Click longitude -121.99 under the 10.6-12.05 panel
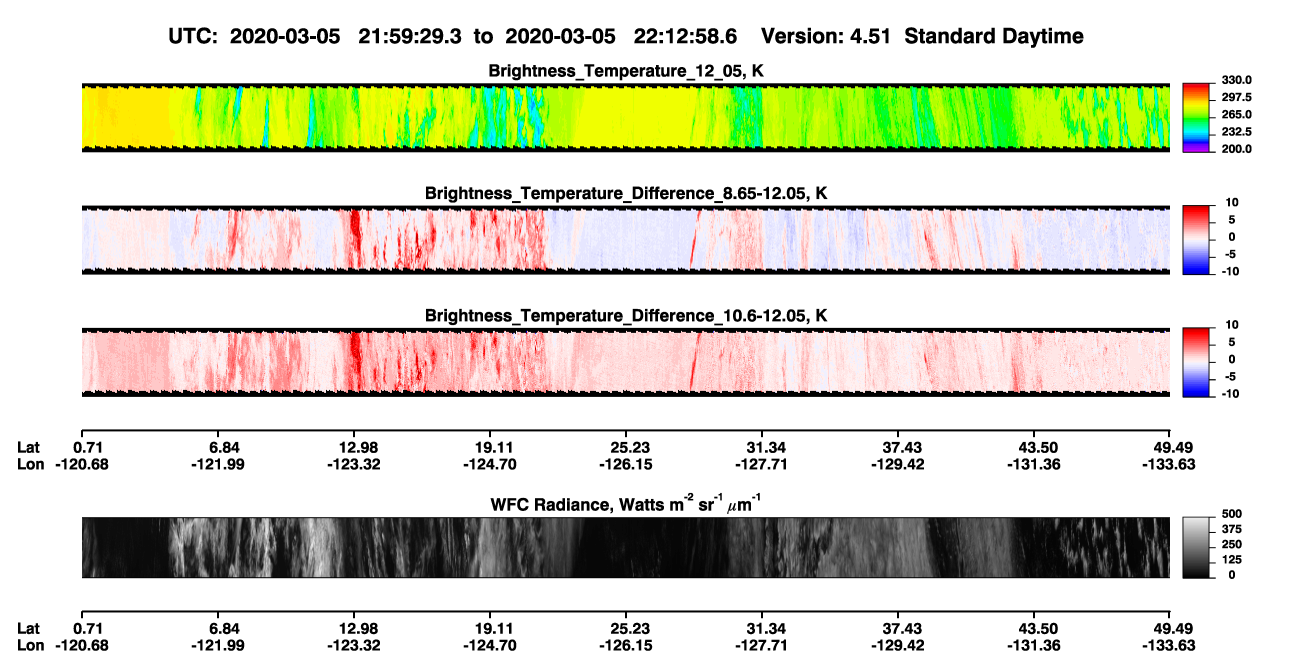The image size is (1300, 667). (219, 464)
